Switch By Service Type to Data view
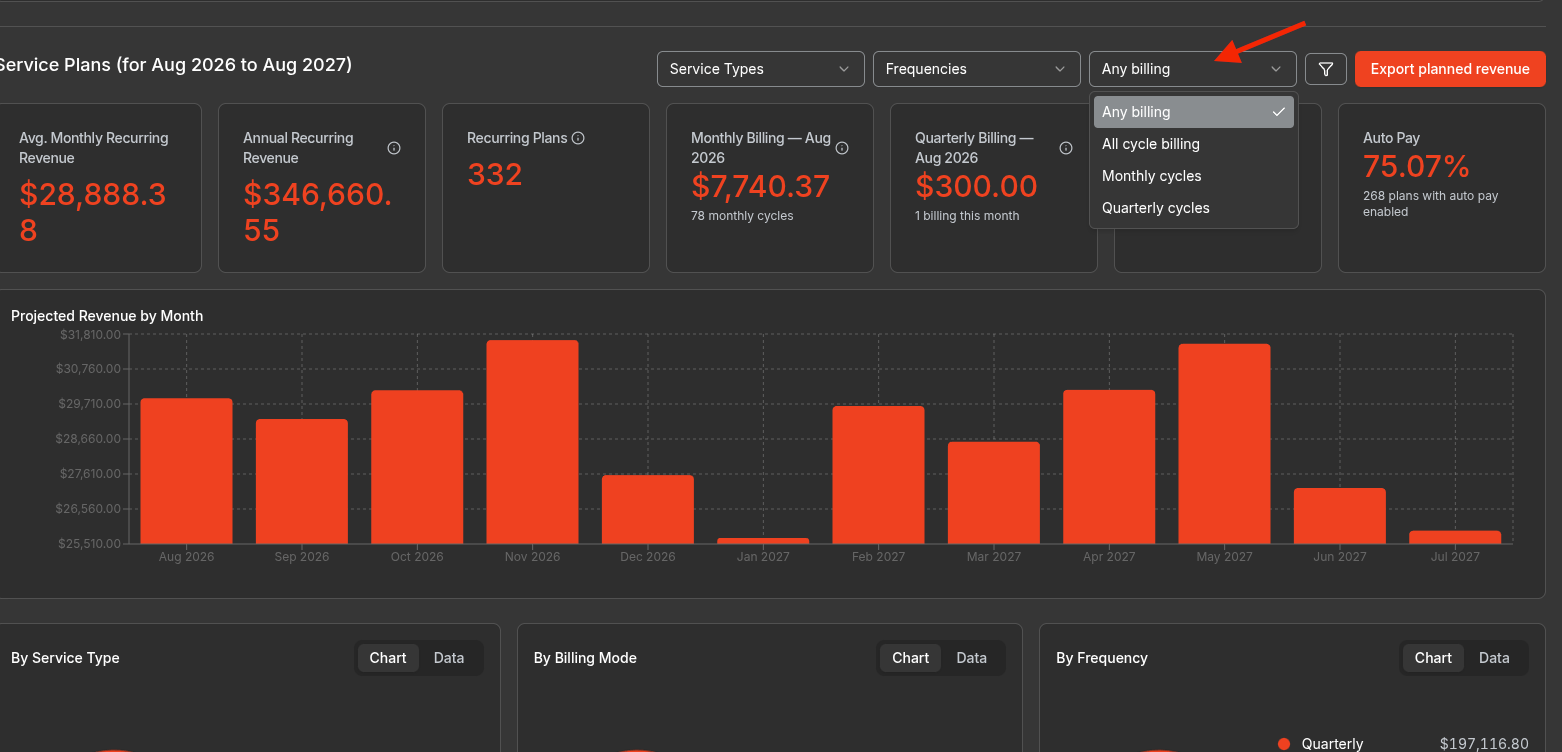 point(449,658)
